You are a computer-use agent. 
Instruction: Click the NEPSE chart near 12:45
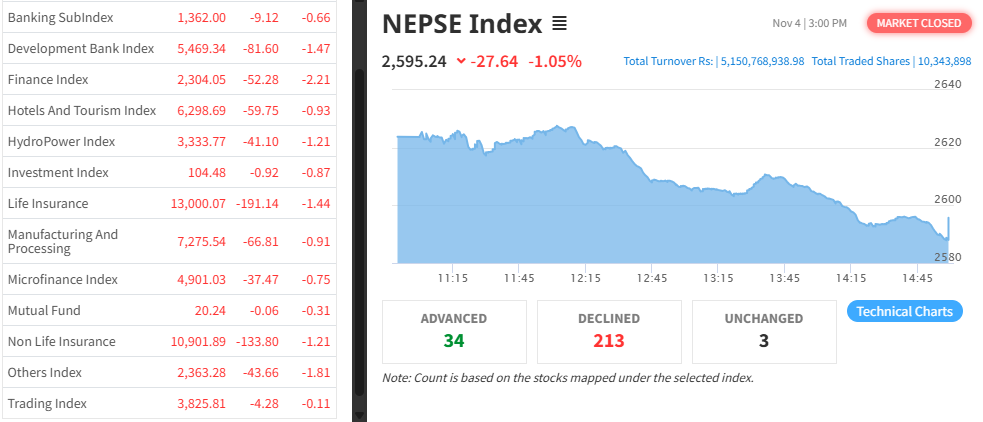point(652,220)
